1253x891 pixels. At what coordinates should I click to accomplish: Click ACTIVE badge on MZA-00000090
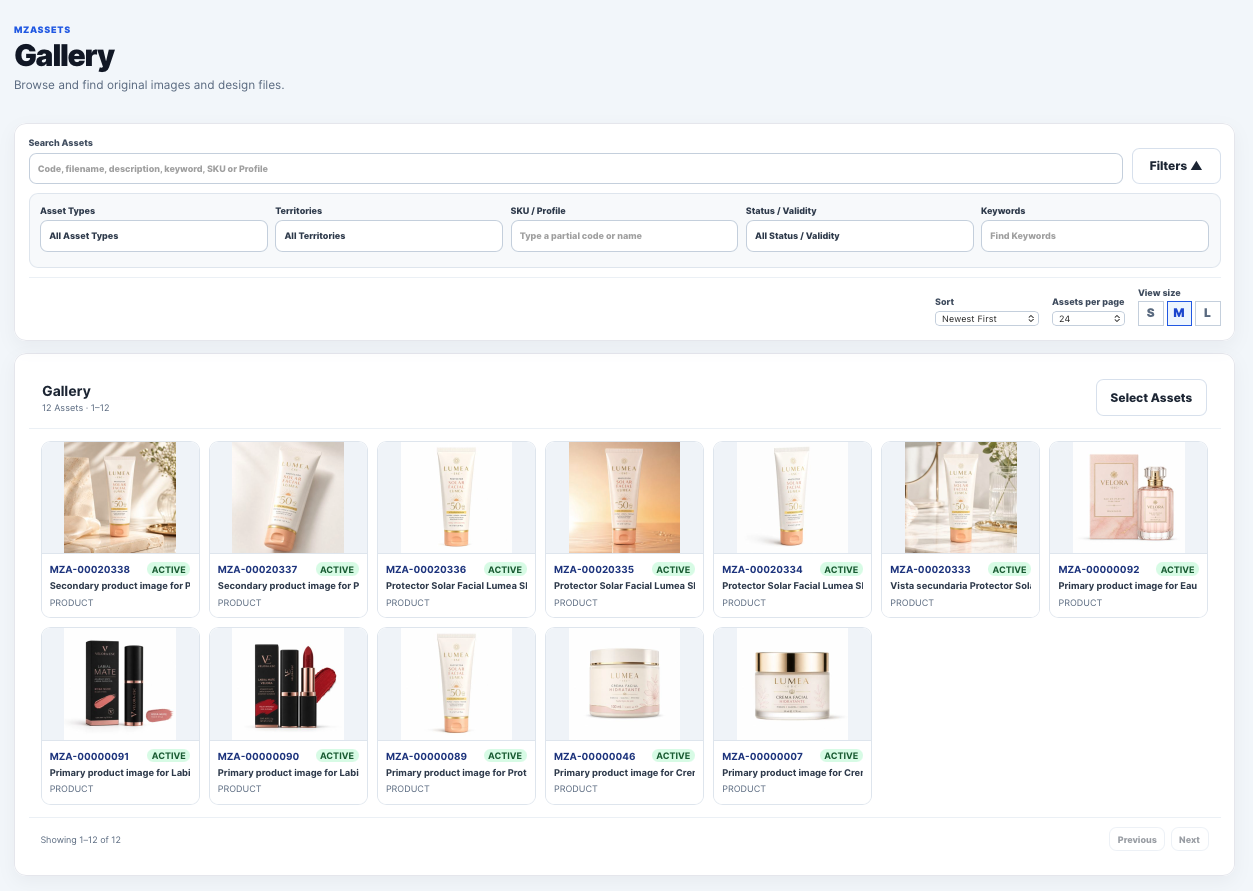337,756
